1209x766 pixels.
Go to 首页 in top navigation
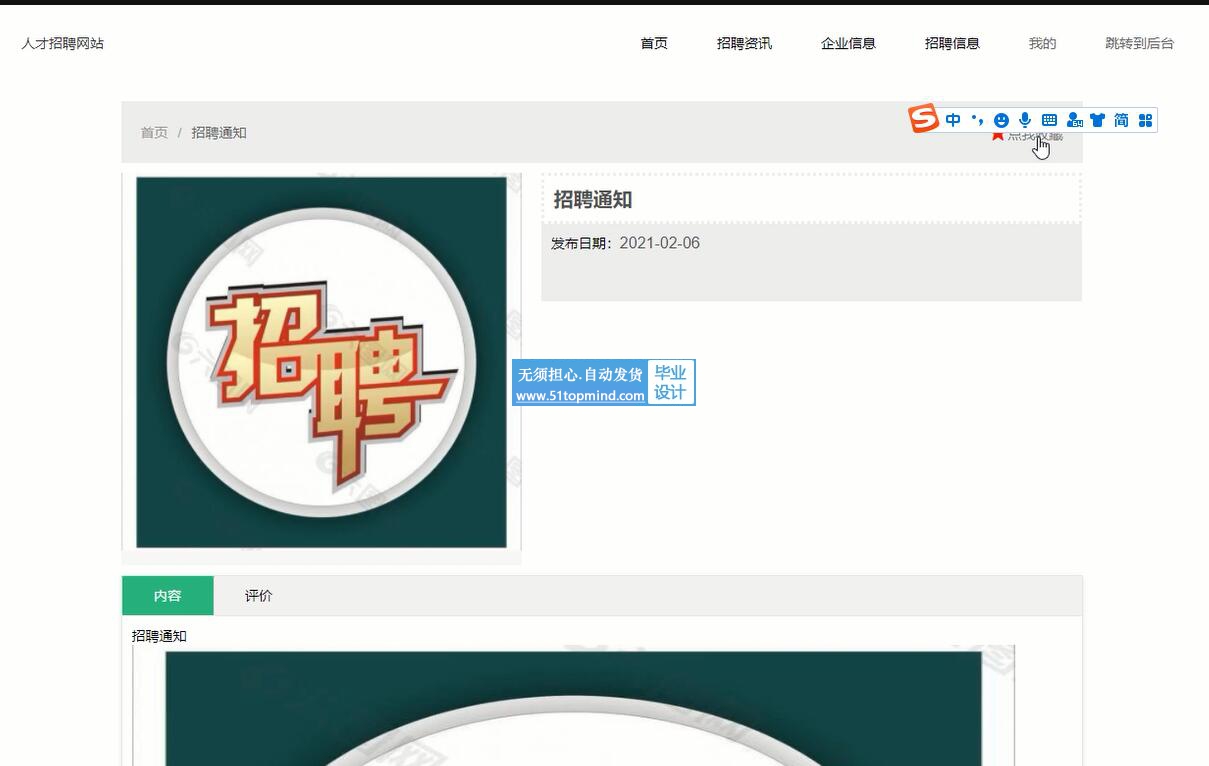click(654, 43)
